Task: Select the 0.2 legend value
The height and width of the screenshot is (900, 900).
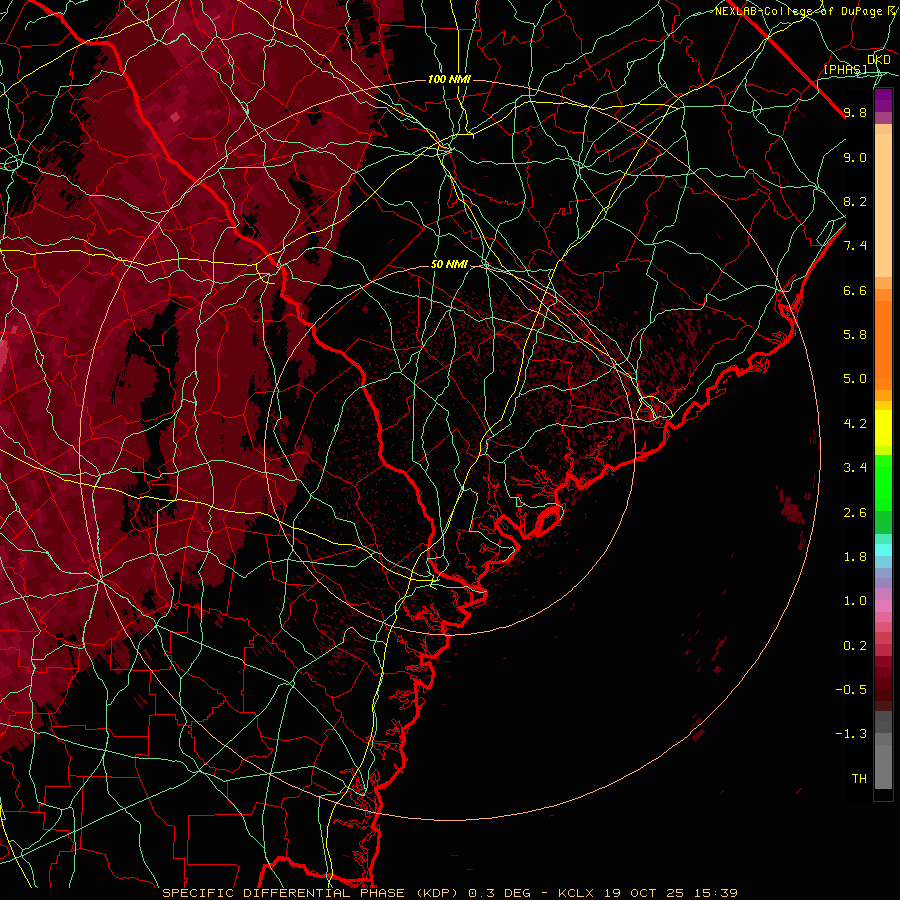Action: 855,646
